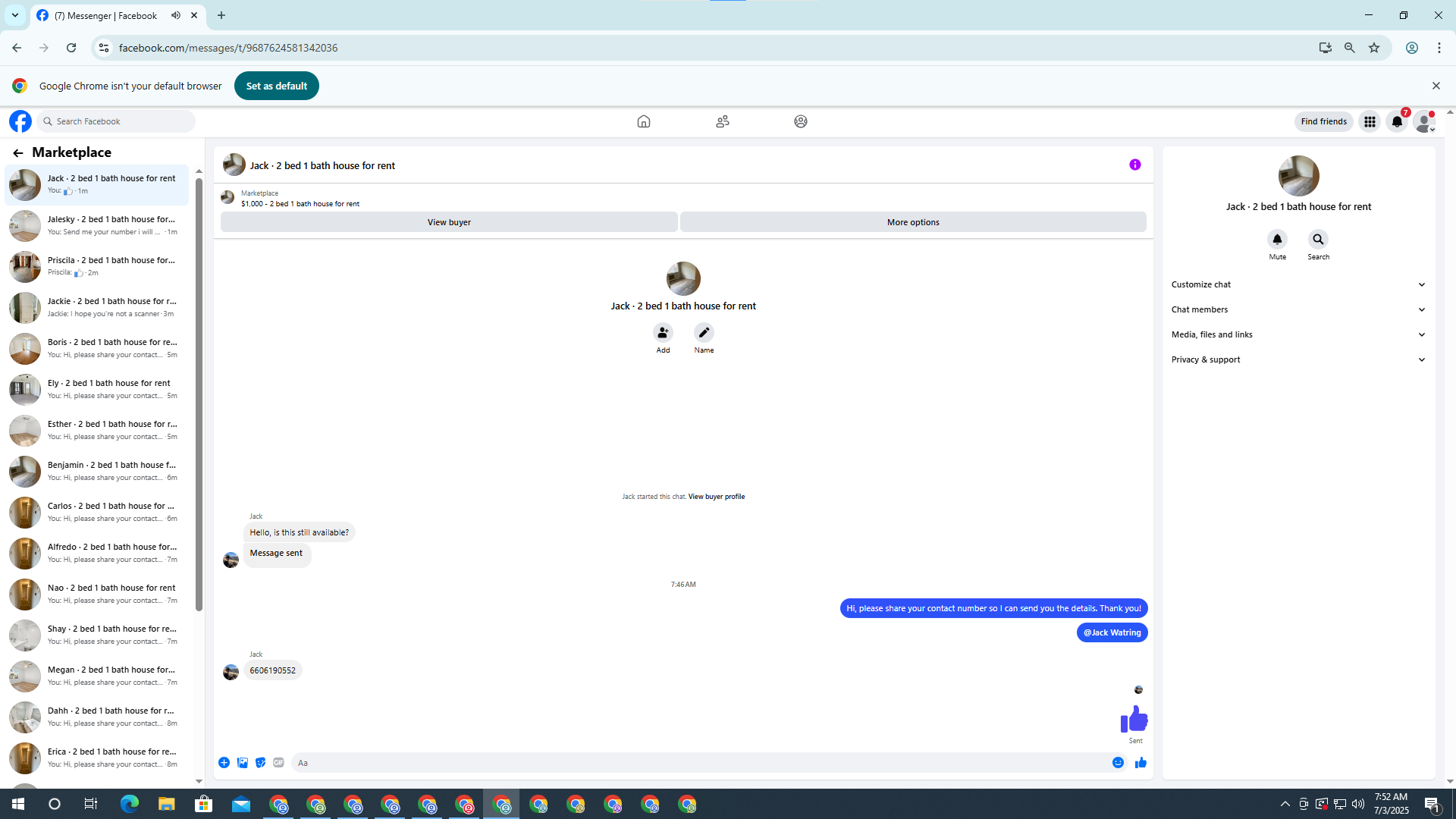
Task: Open the Facebook menu grid icon
Action: [1370, 121]
